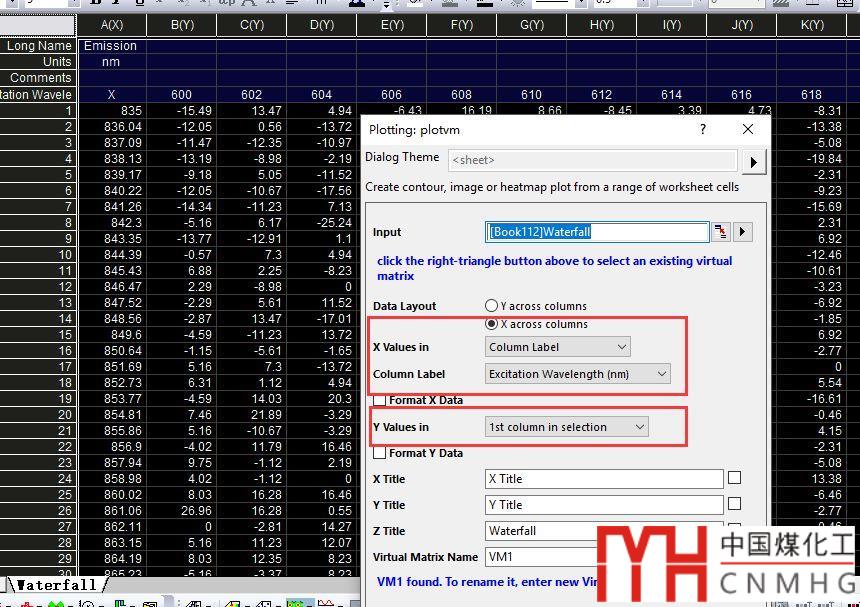Select row header 10

(38, 254)
